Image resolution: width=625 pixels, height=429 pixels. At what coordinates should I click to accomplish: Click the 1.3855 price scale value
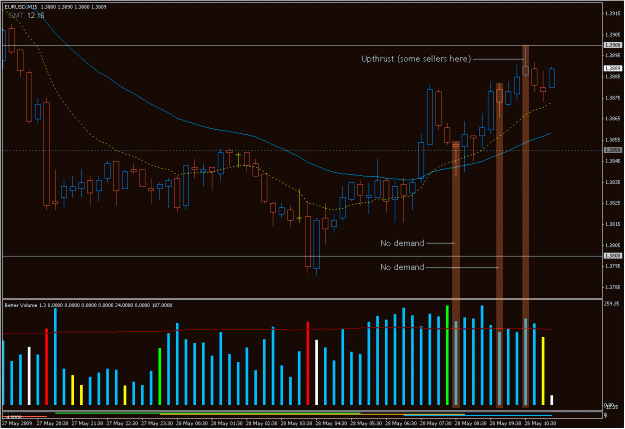pyautogui.click(x=612, y=140)
